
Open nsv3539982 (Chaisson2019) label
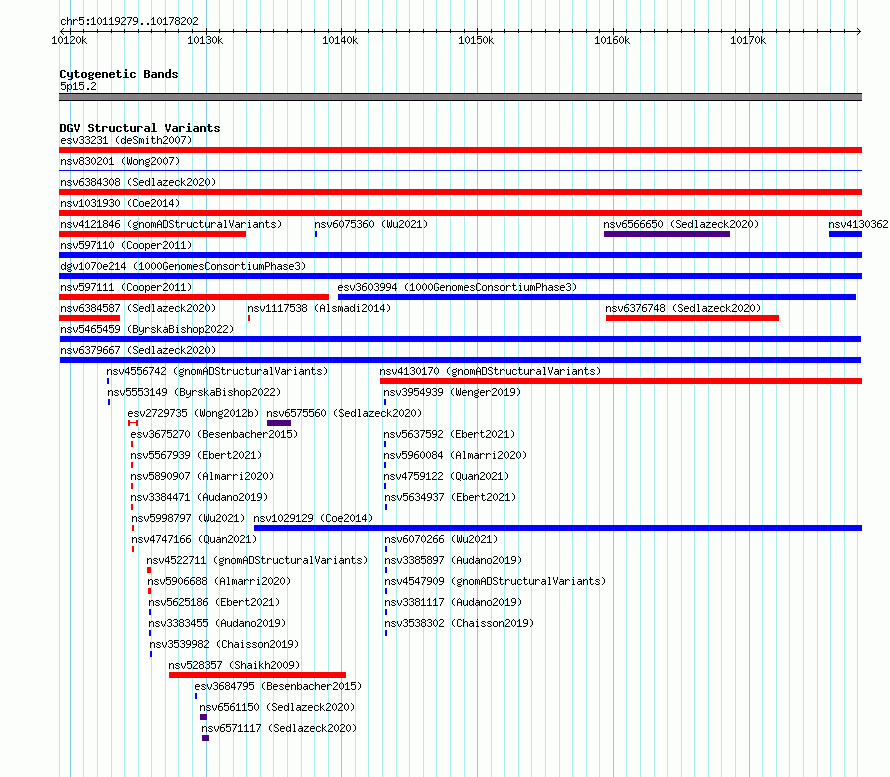[224, 644]
